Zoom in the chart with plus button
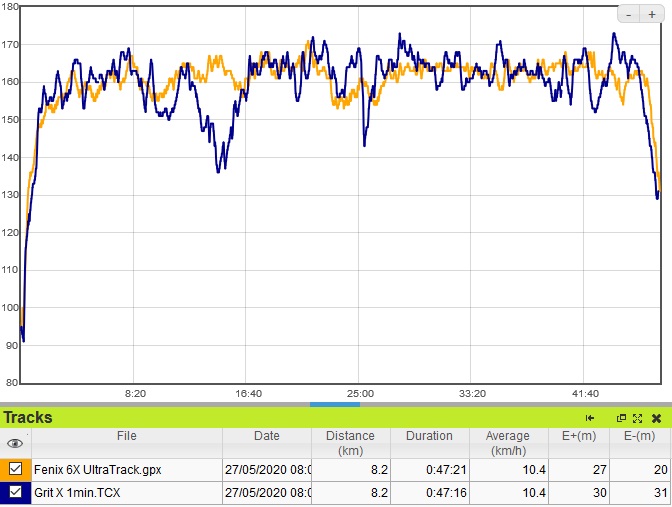 coord(650,15)
